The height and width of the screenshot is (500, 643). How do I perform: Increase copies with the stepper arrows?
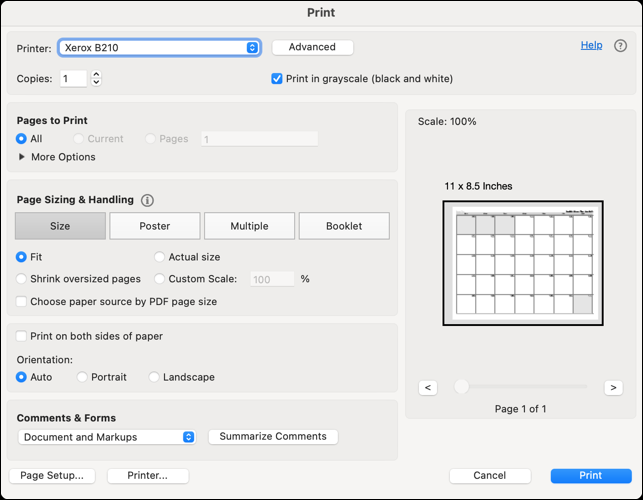pyautogui.click(x=96, y=74)
